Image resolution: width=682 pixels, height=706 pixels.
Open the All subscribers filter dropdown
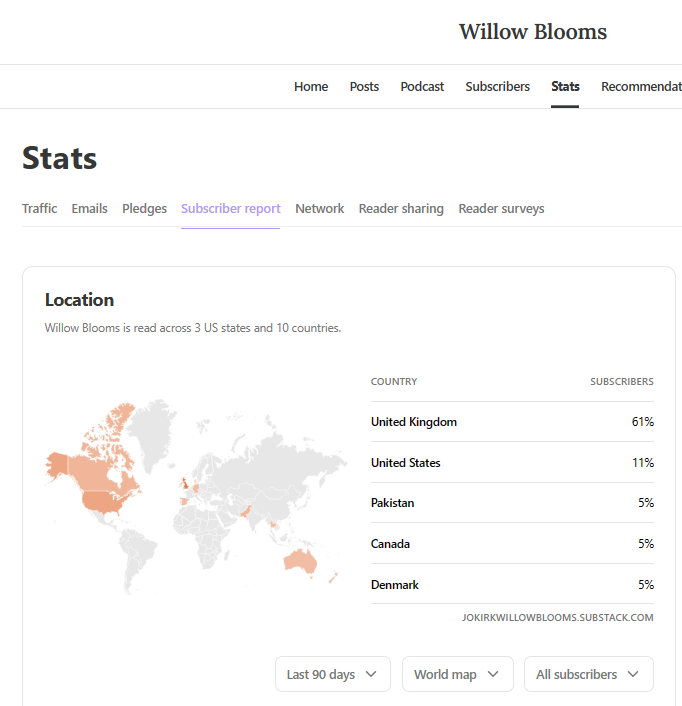(x=588, y=674)
